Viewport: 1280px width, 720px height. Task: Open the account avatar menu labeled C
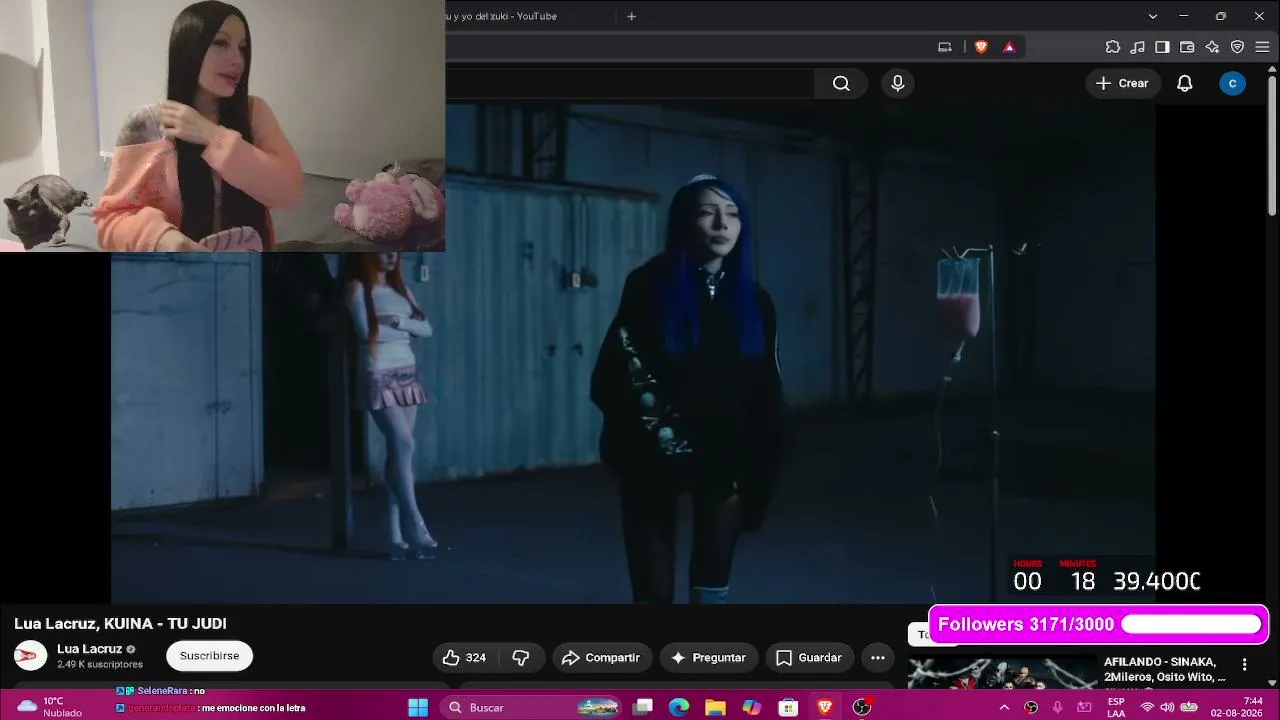(x=1232, y=84)
